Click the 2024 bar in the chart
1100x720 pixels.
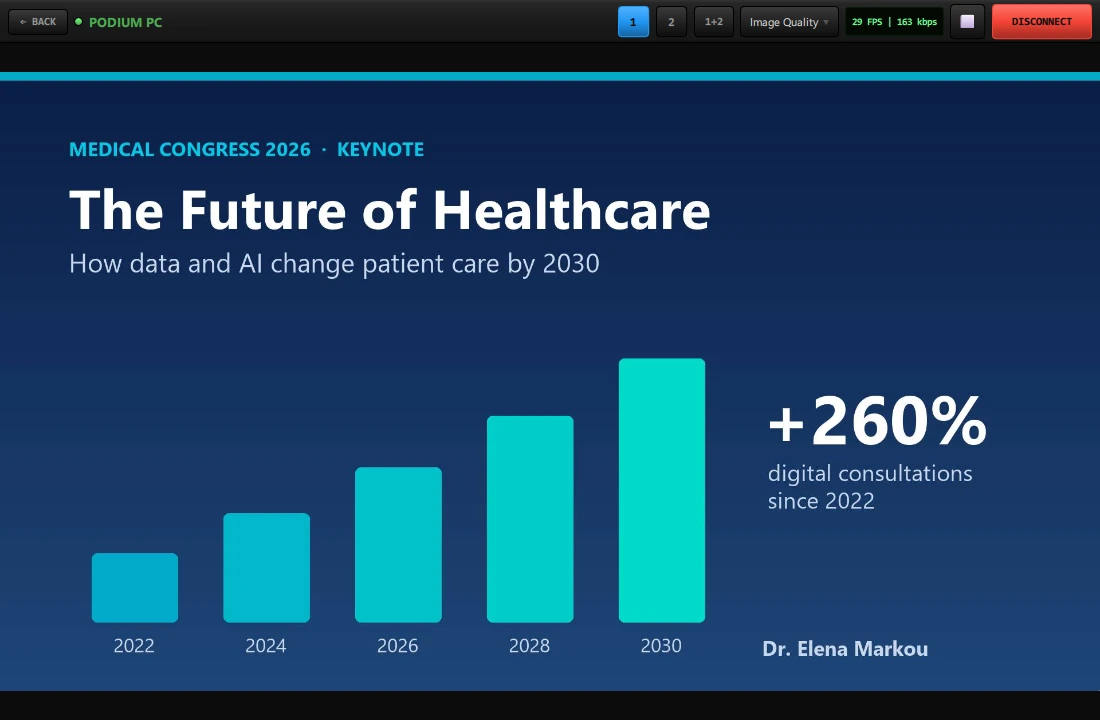coord(267,568)
